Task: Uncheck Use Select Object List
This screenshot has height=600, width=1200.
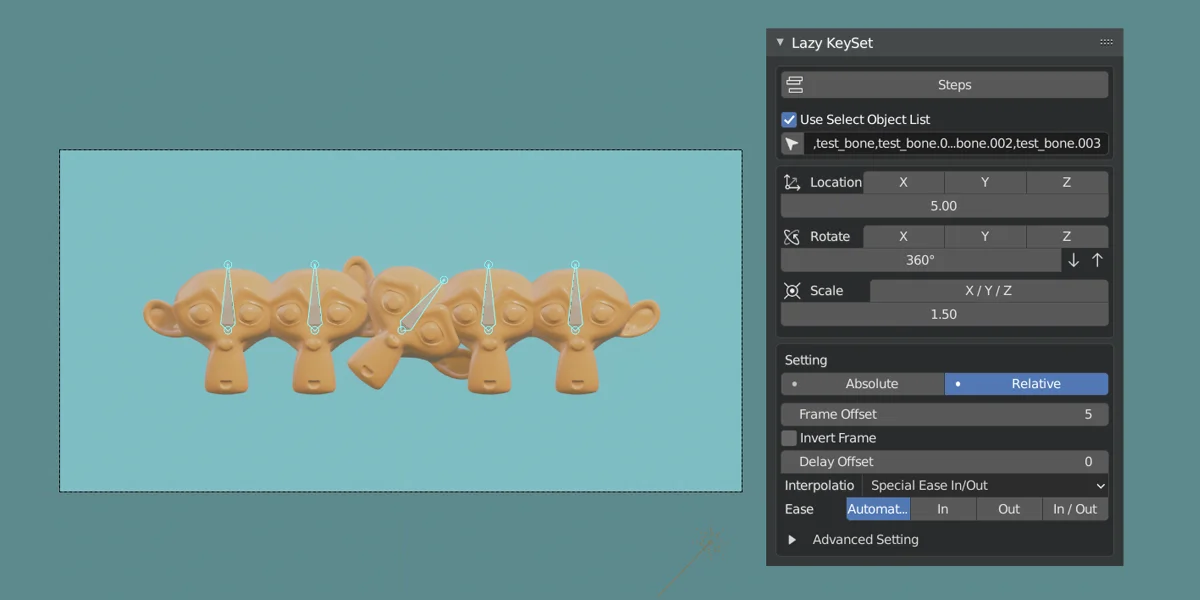Action: [789, 119]
